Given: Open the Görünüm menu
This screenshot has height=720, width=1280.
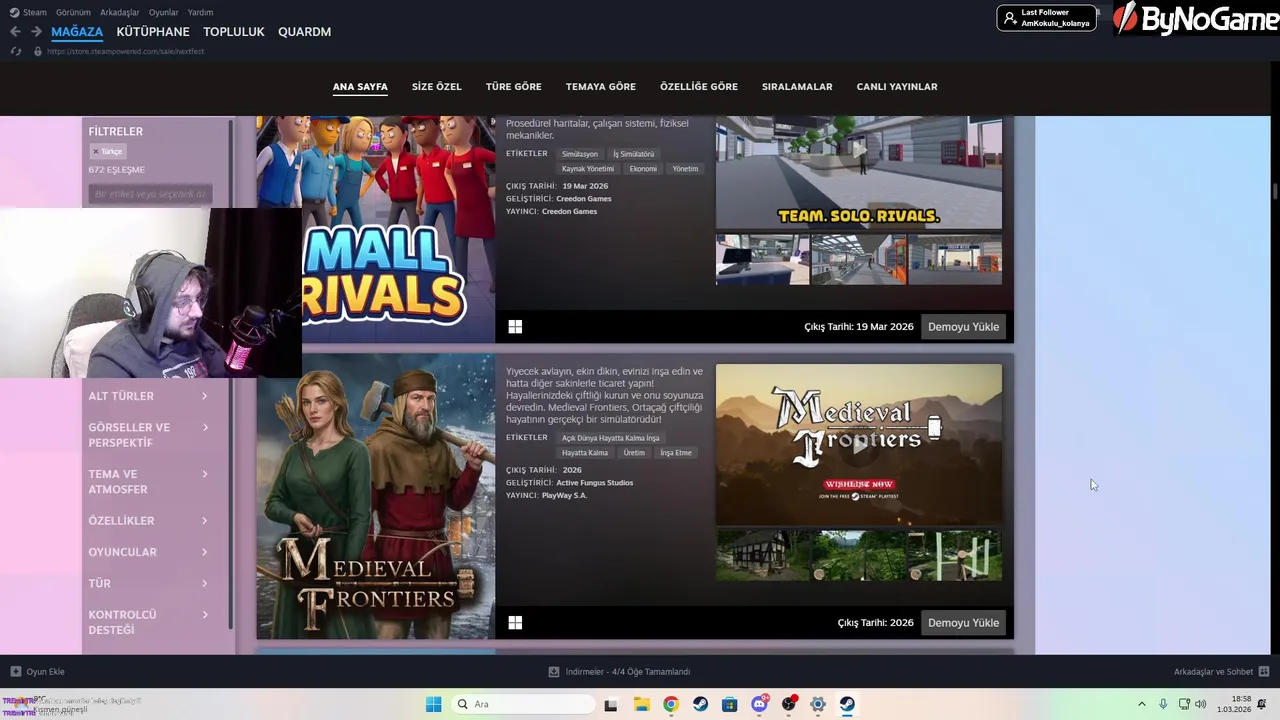Looking at the screenshot, I should point(73,12).
